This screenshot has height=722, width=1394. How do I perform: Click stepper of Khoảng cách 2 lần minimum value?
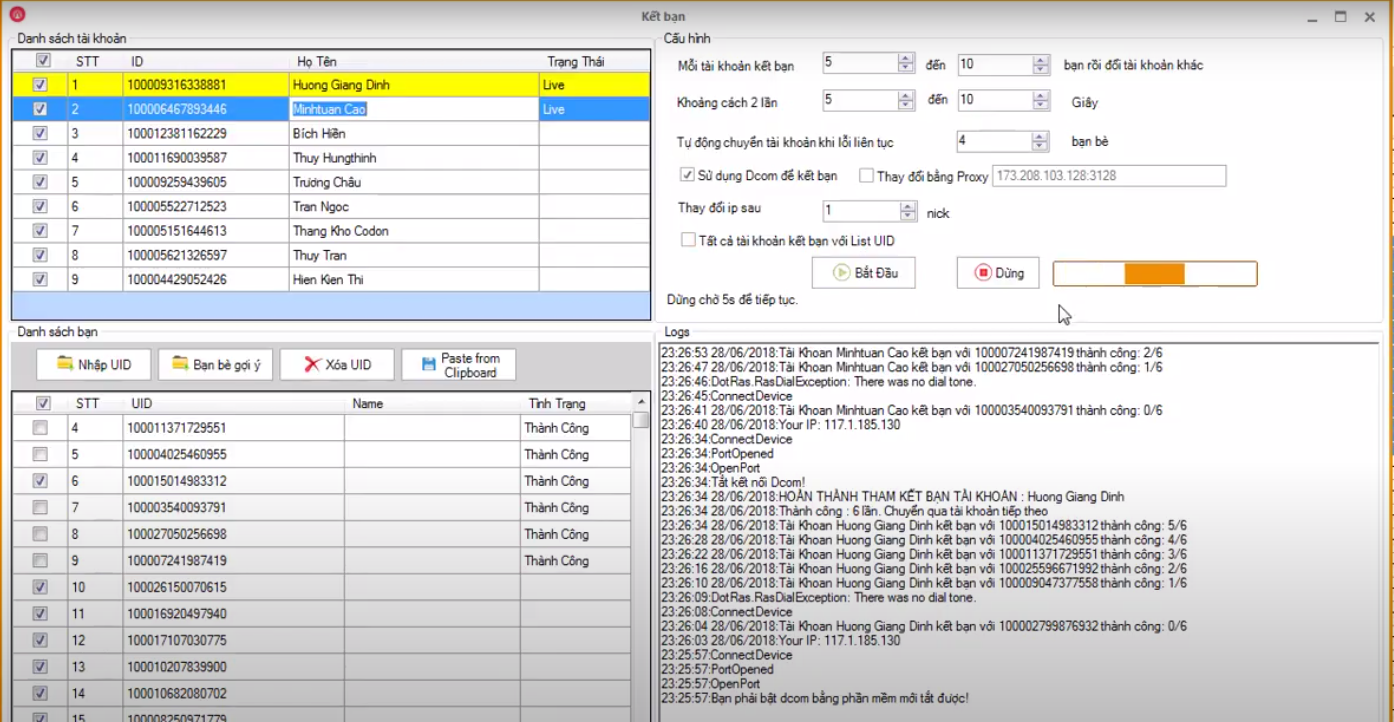906,100
